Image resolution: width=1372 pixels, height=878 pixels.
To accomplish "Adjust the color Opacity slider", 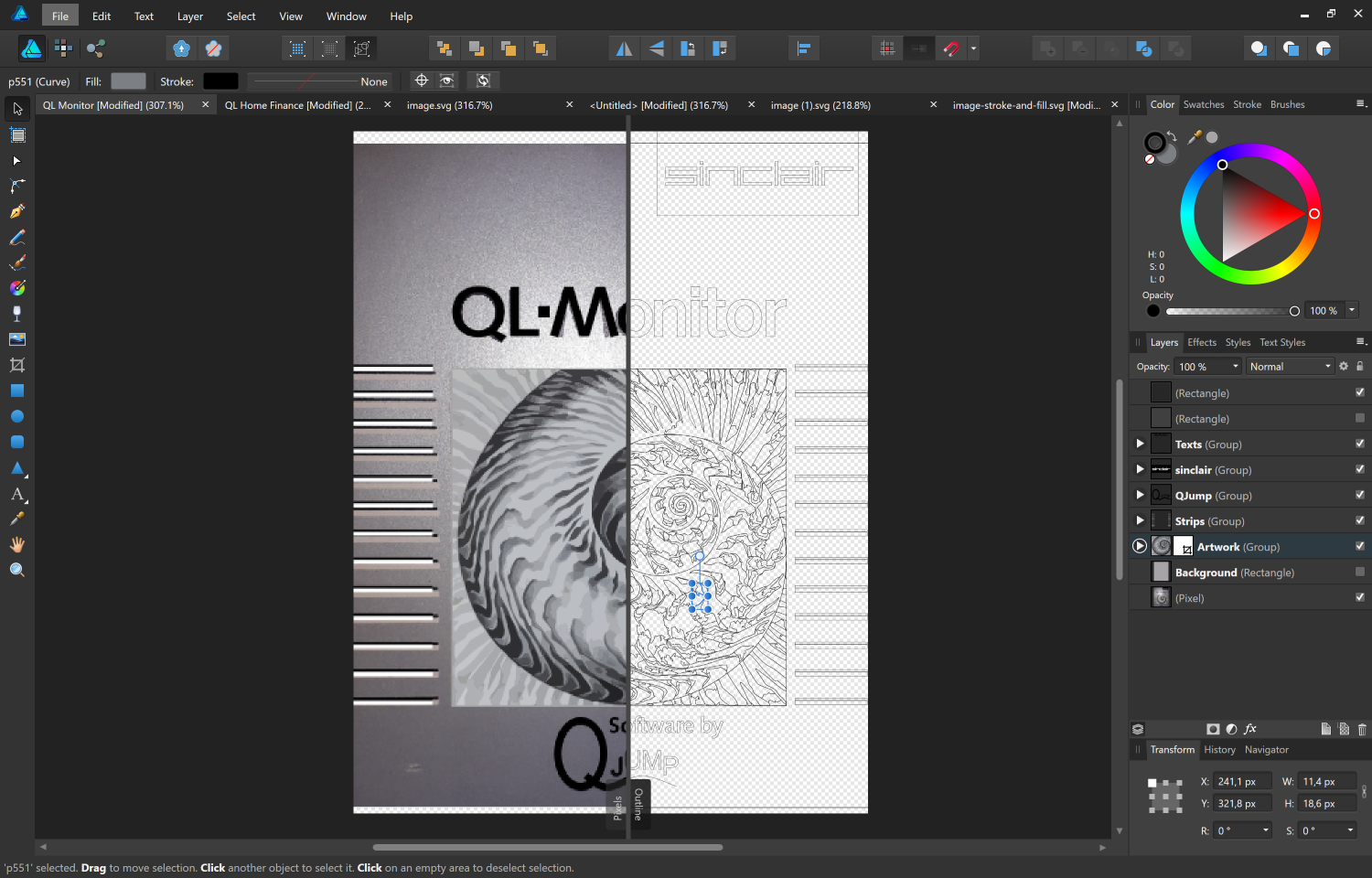I will click(1230, 311).
